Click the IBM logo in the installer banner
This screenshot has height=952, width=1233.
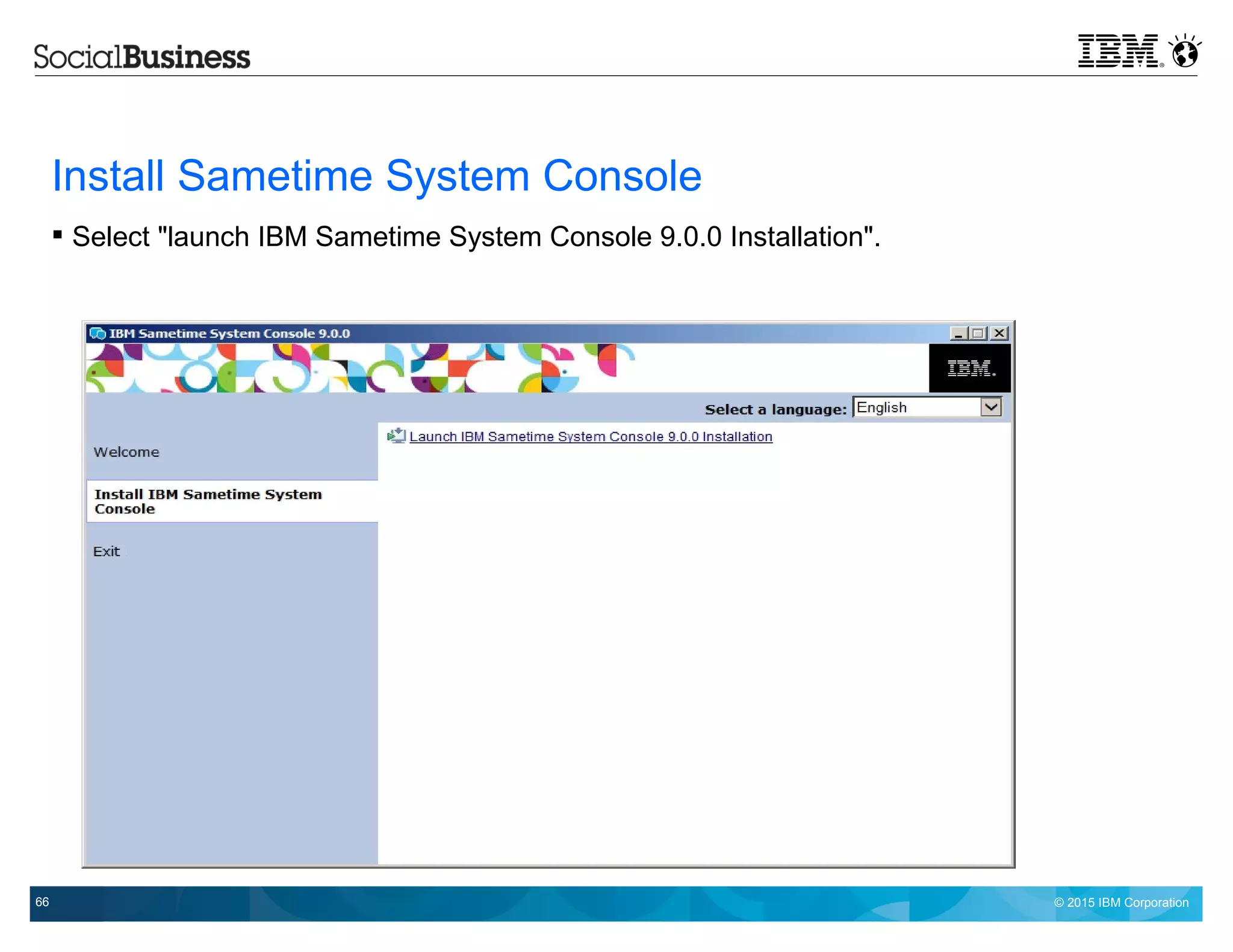tap(970, 368)
